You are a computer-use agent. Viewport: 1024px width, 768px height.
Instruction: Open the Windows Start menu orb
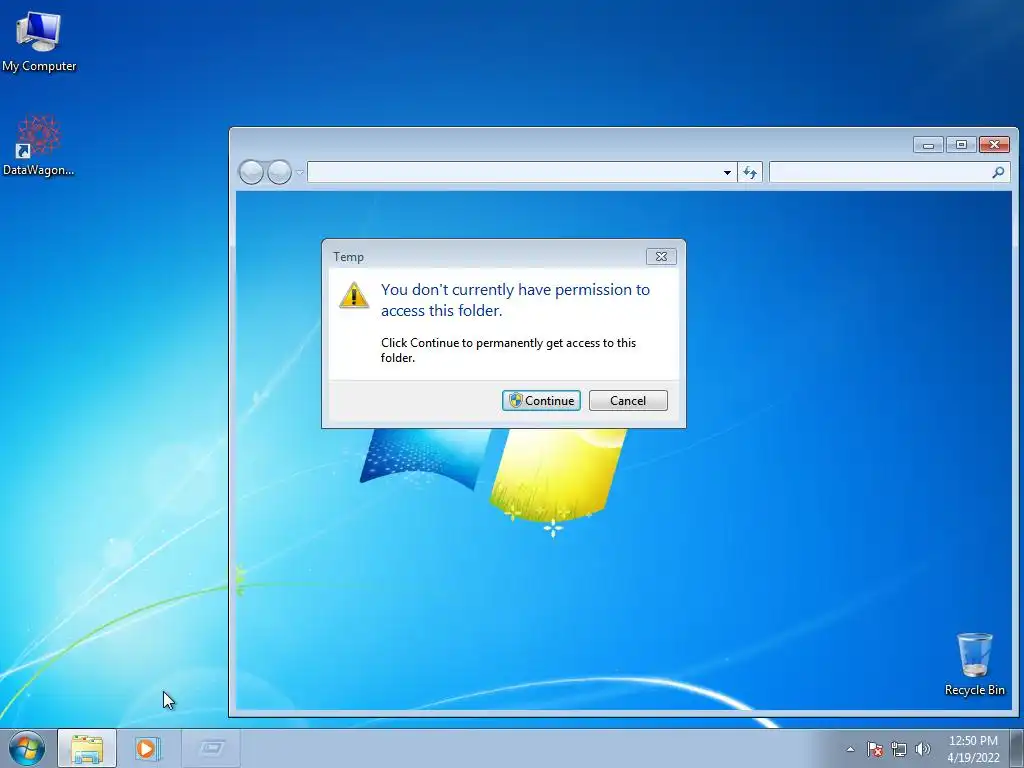[27, 748]
